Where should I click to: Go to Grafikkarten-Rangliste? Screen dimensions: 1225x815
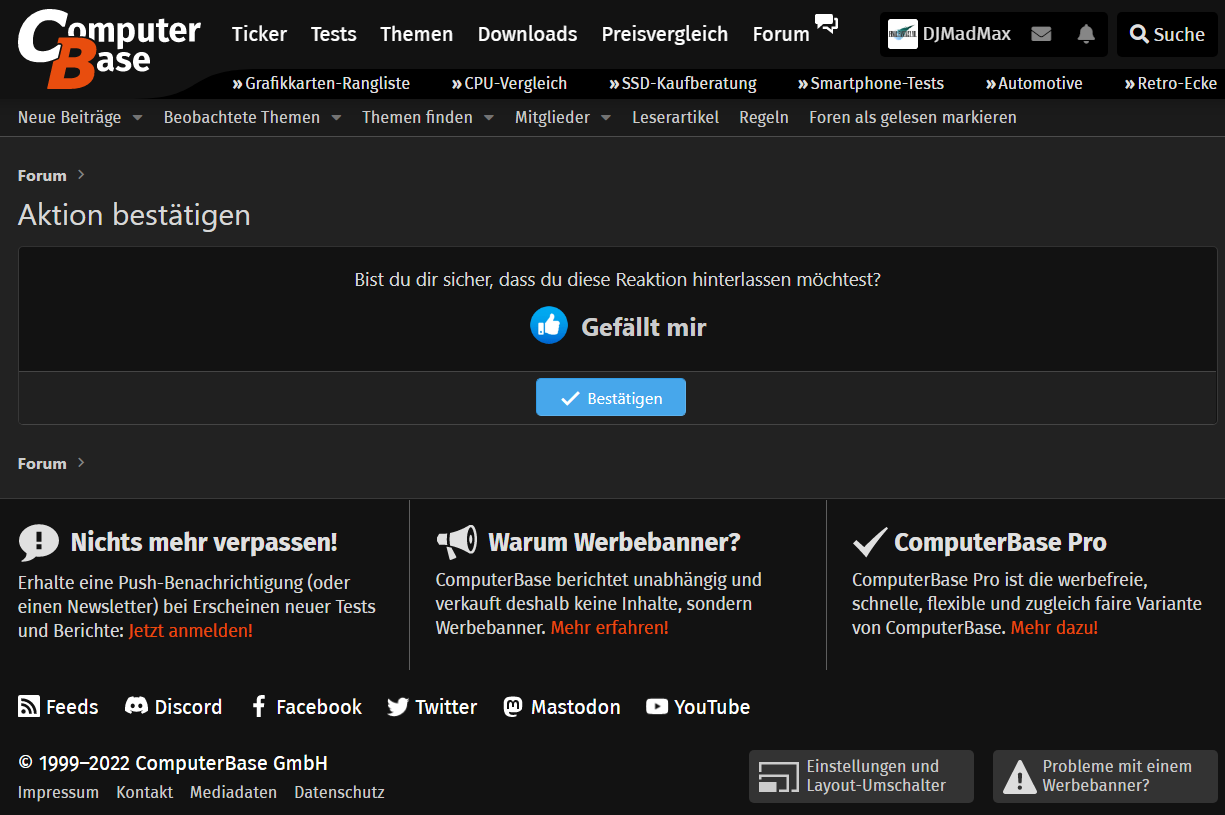click(x=321, y=83)
